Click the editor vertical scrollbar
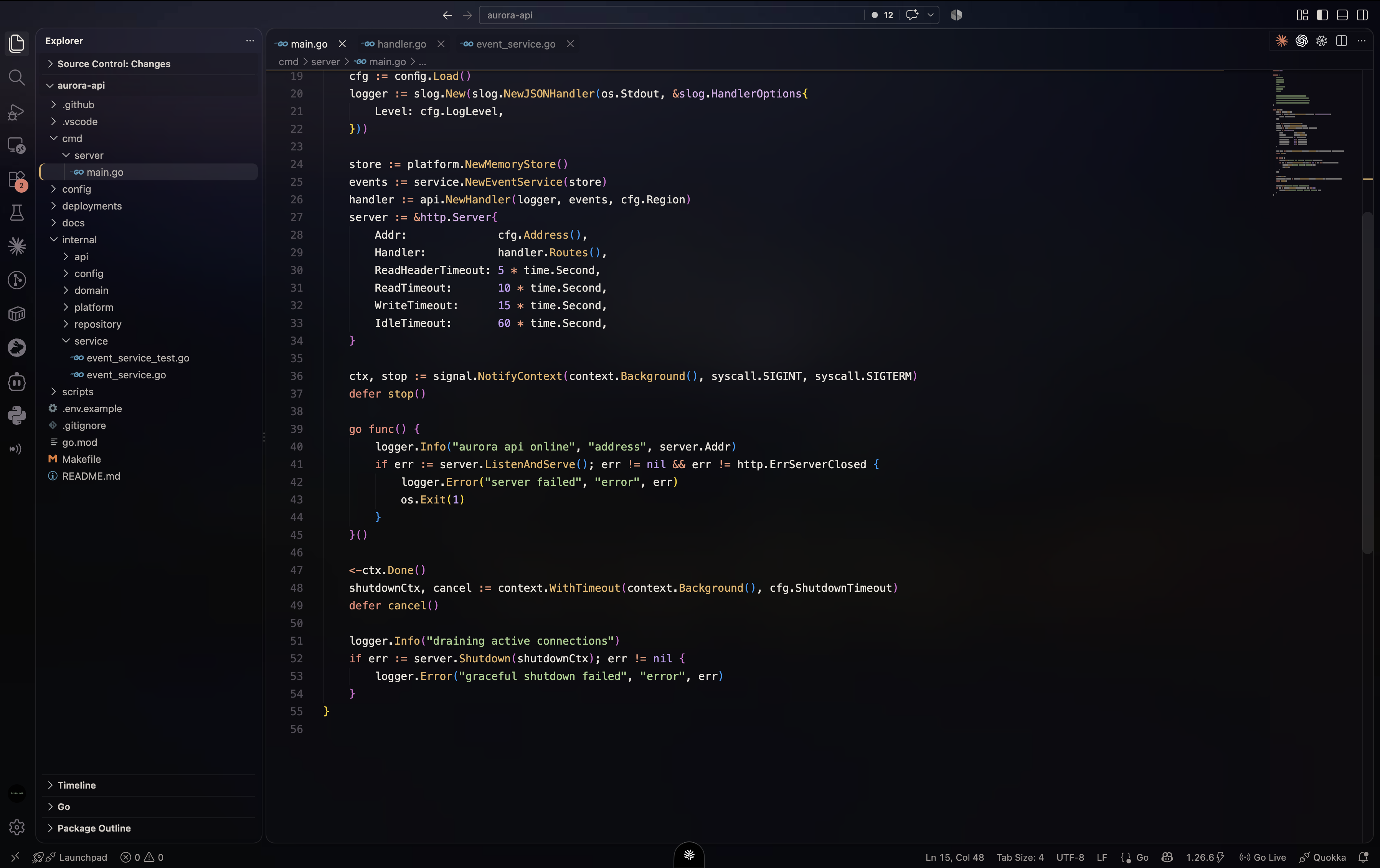1380x868 pixels. point(1367,382)
